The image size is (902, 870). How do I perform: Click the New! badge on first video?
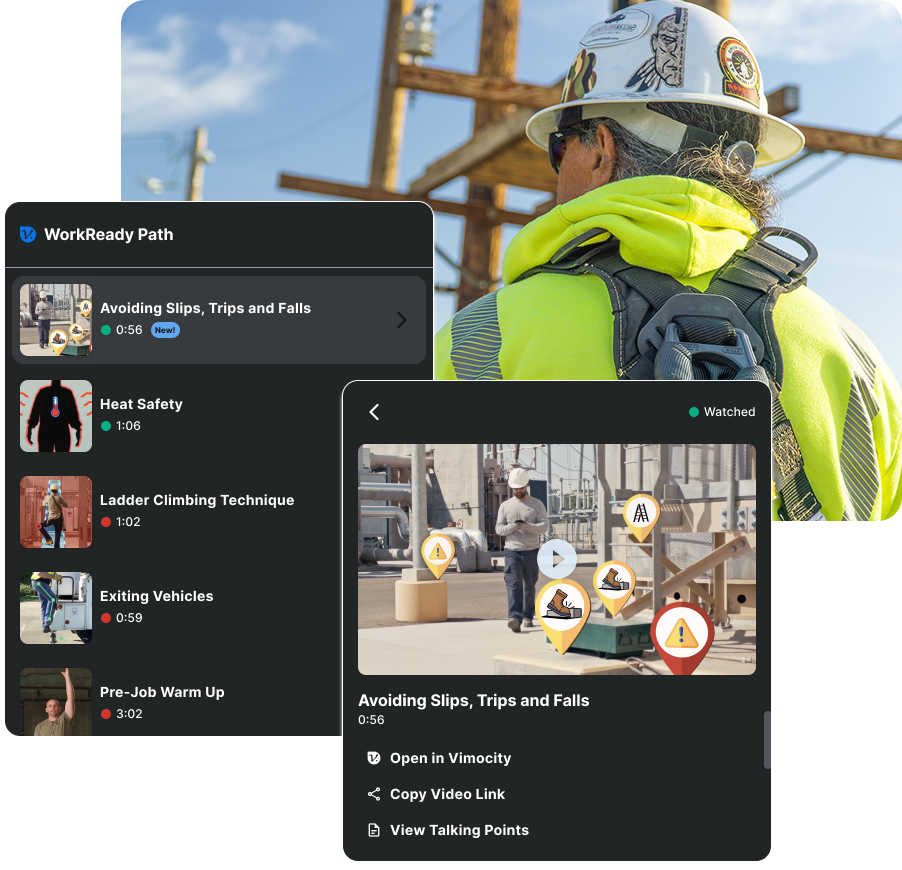tap(165, 330)
